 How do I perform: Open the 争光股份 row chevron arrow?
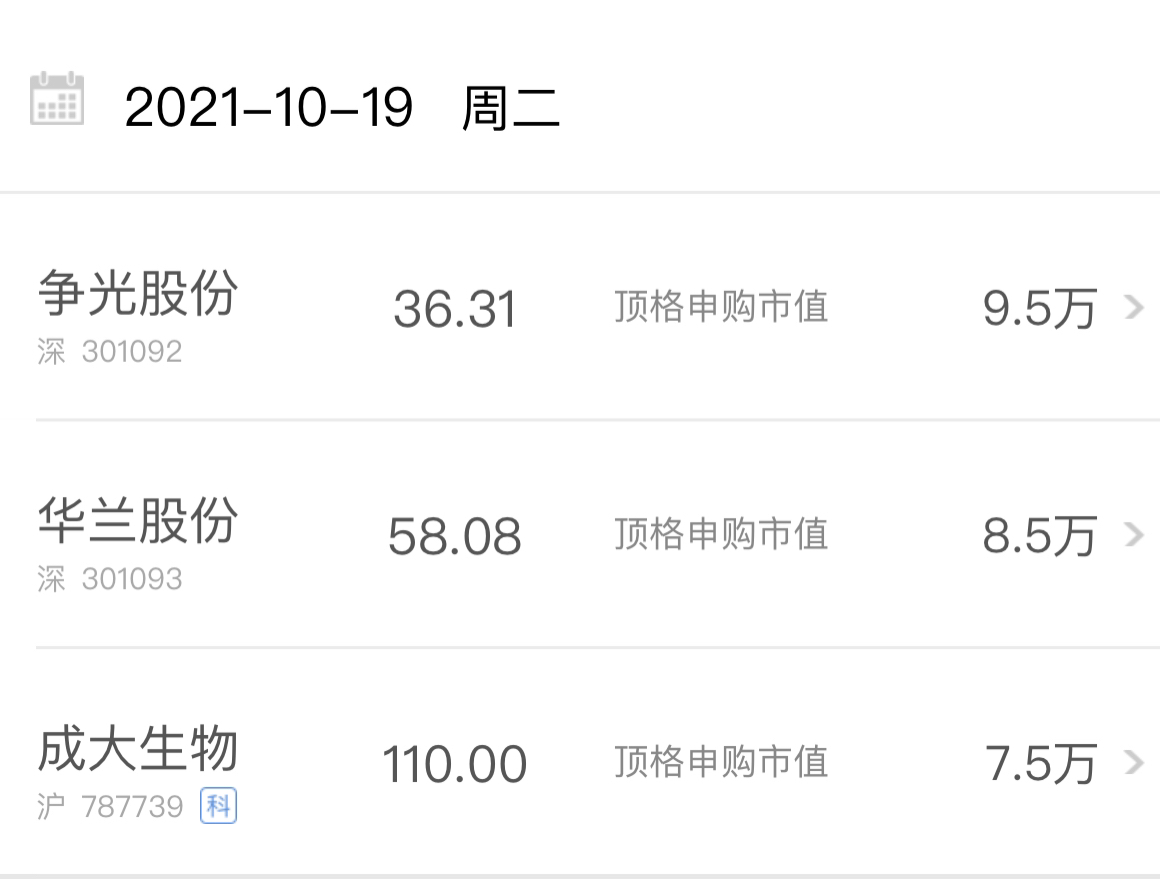(1134, 307)
